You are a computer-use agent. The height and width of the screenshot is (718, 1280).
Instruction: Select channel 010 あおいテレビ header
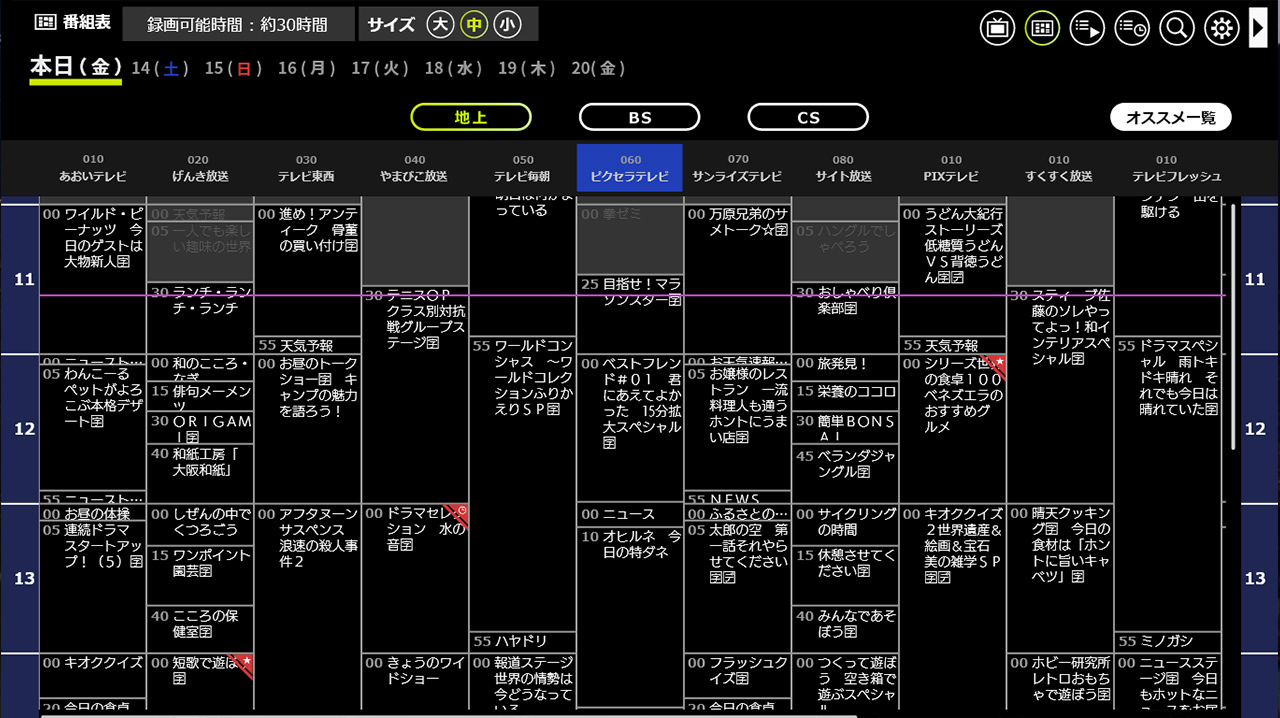click(x=93, y=168)
